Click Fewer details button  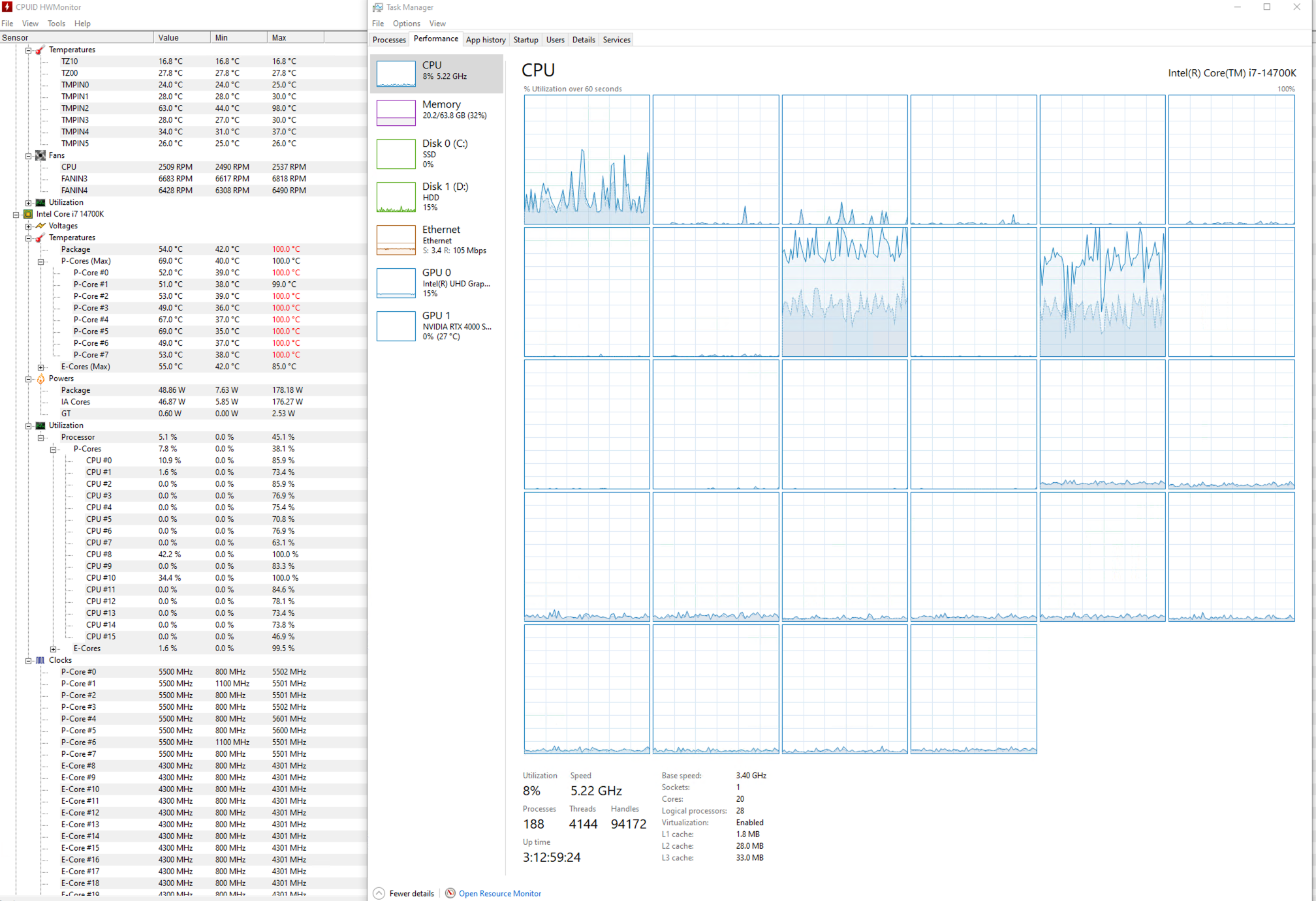tap(404, 893)
